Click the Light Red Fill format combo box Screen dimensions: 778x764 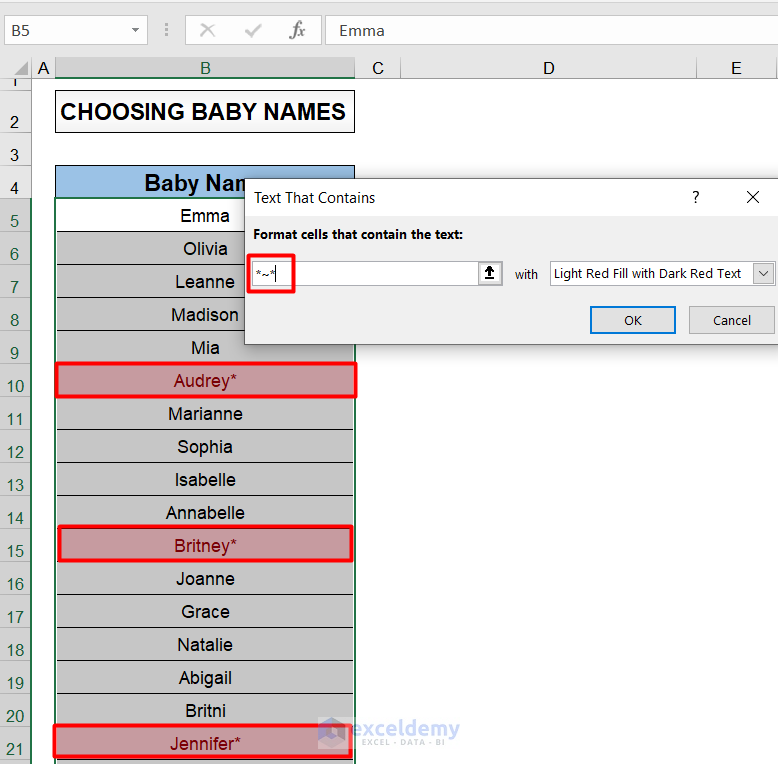662,273
